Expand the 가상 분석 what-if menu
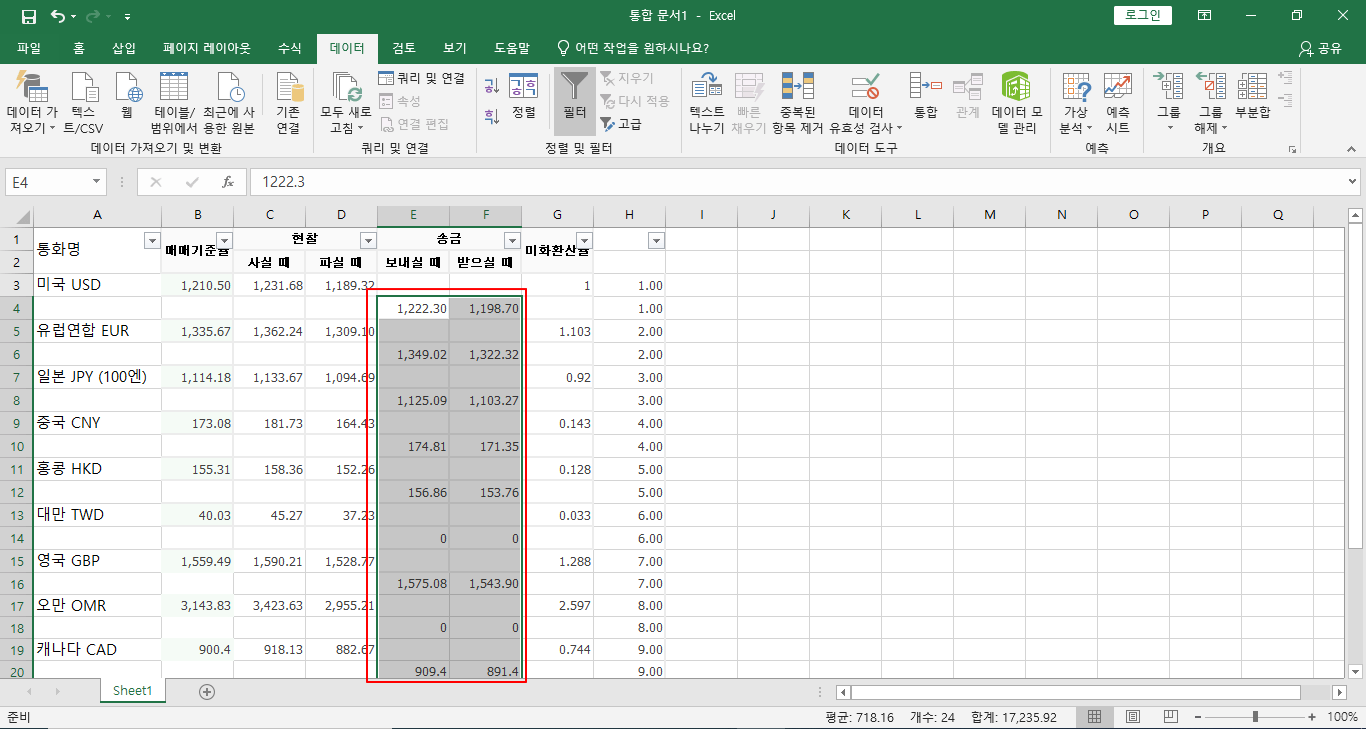The width and height of the screenshot is (1366, 729). (1076, 102)
